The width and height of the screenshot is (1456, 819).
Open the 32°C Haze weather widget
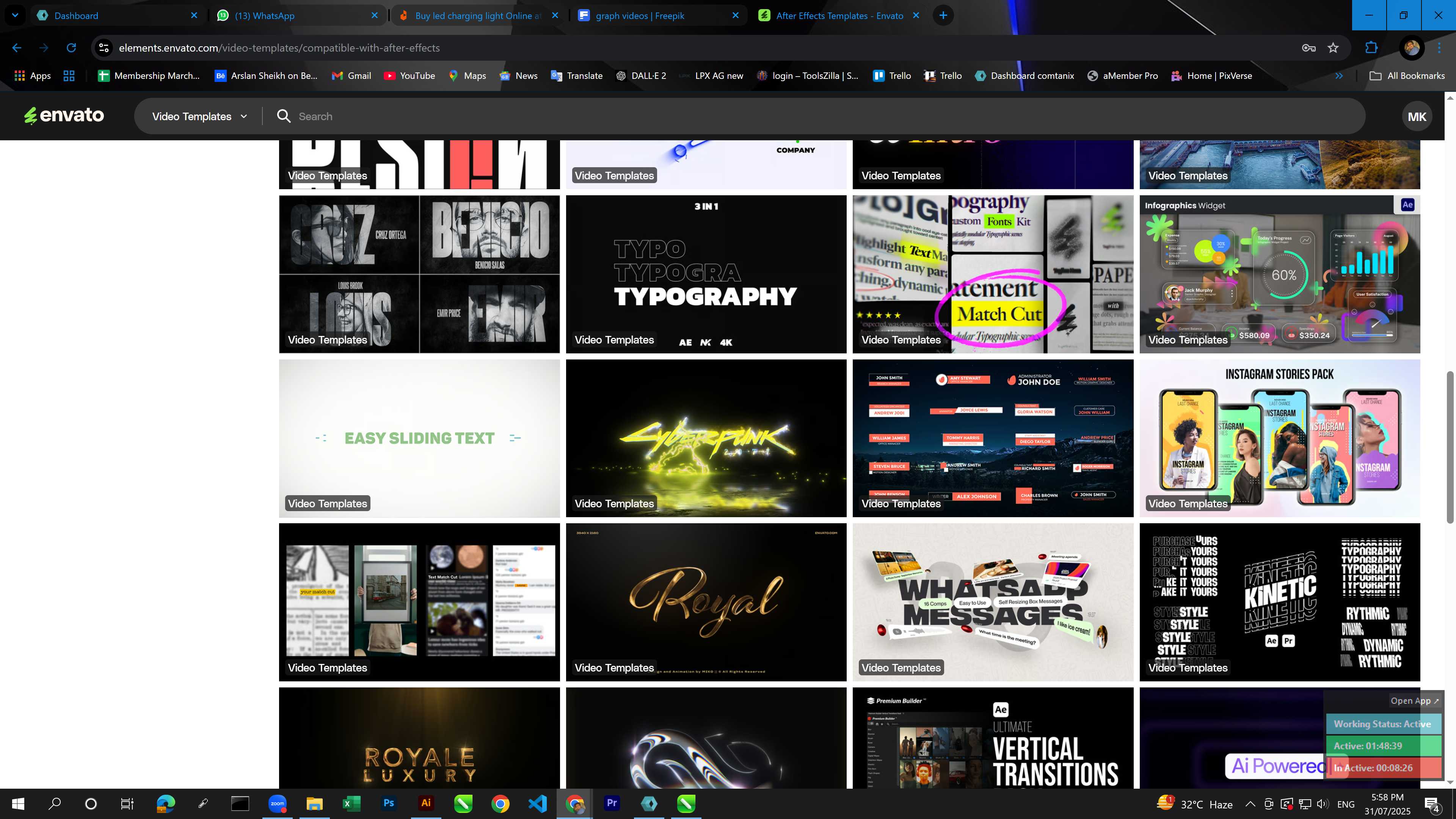click(1194, 804)
